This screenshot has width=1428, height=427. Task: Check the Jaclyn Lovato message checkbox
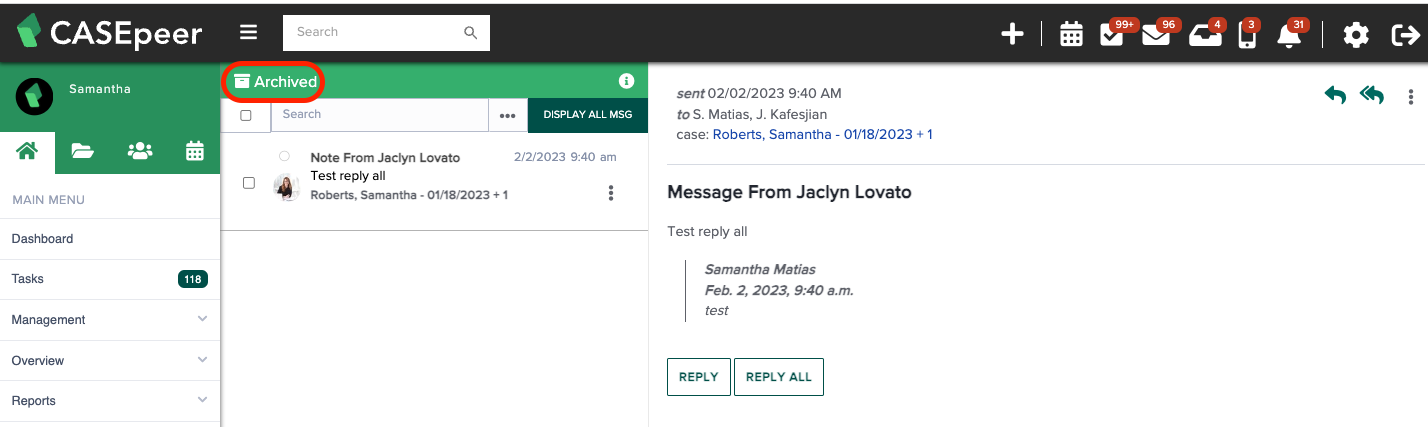(x=249, y=183)
